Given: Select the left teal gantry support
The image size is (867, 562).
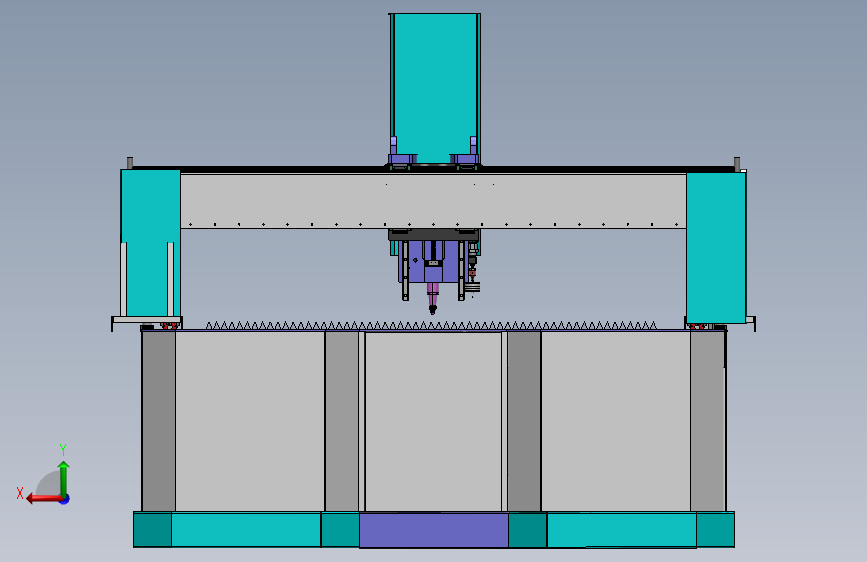Looking at the screenshot, I should (150, 243).
